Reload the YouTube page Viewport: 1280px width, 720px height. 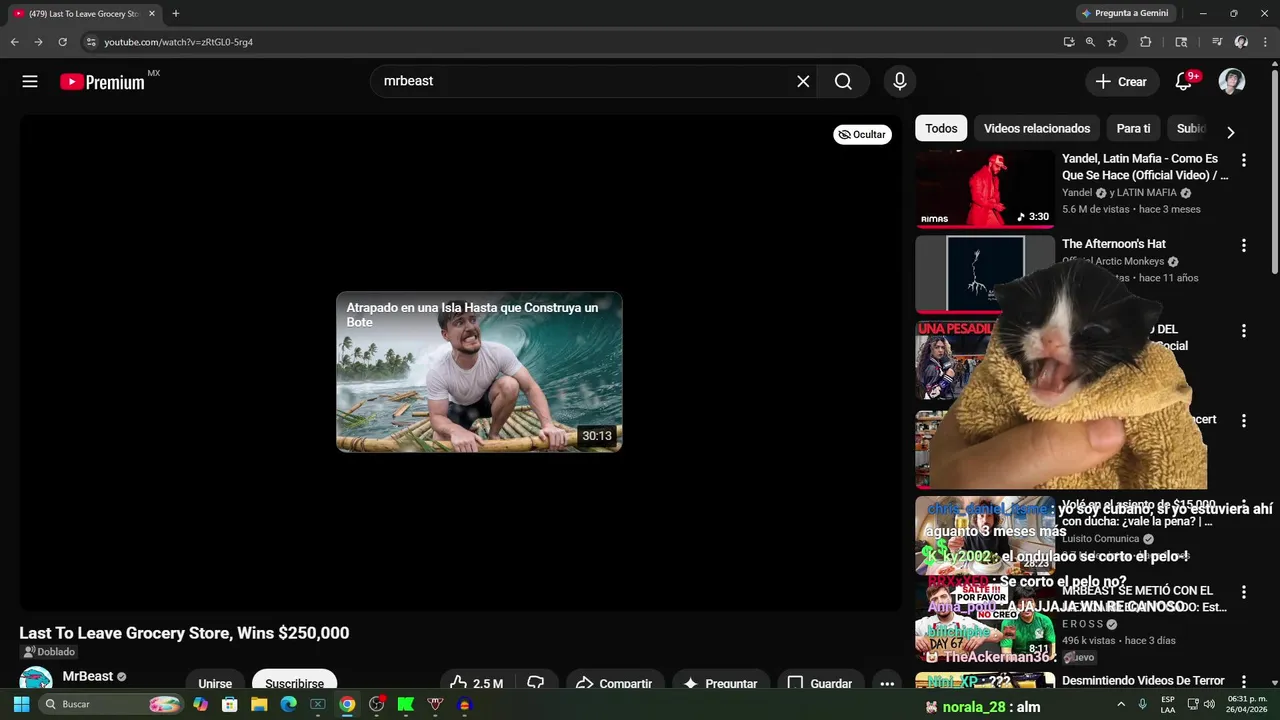(x=62, y=42)
